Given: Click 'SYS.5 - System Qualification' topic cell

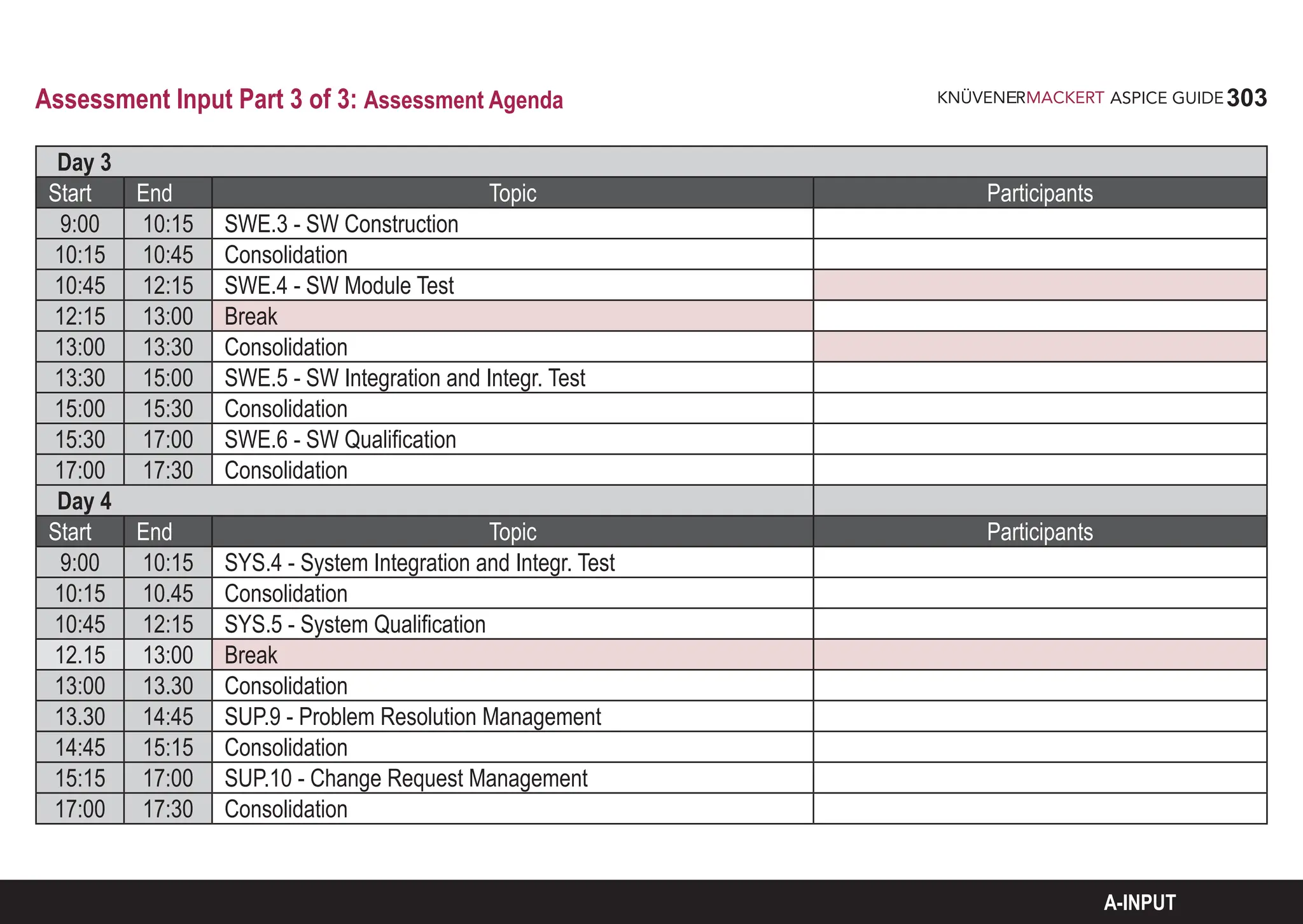Looking at the screenshot, I should pyautogui.click(x=513, y=624).
